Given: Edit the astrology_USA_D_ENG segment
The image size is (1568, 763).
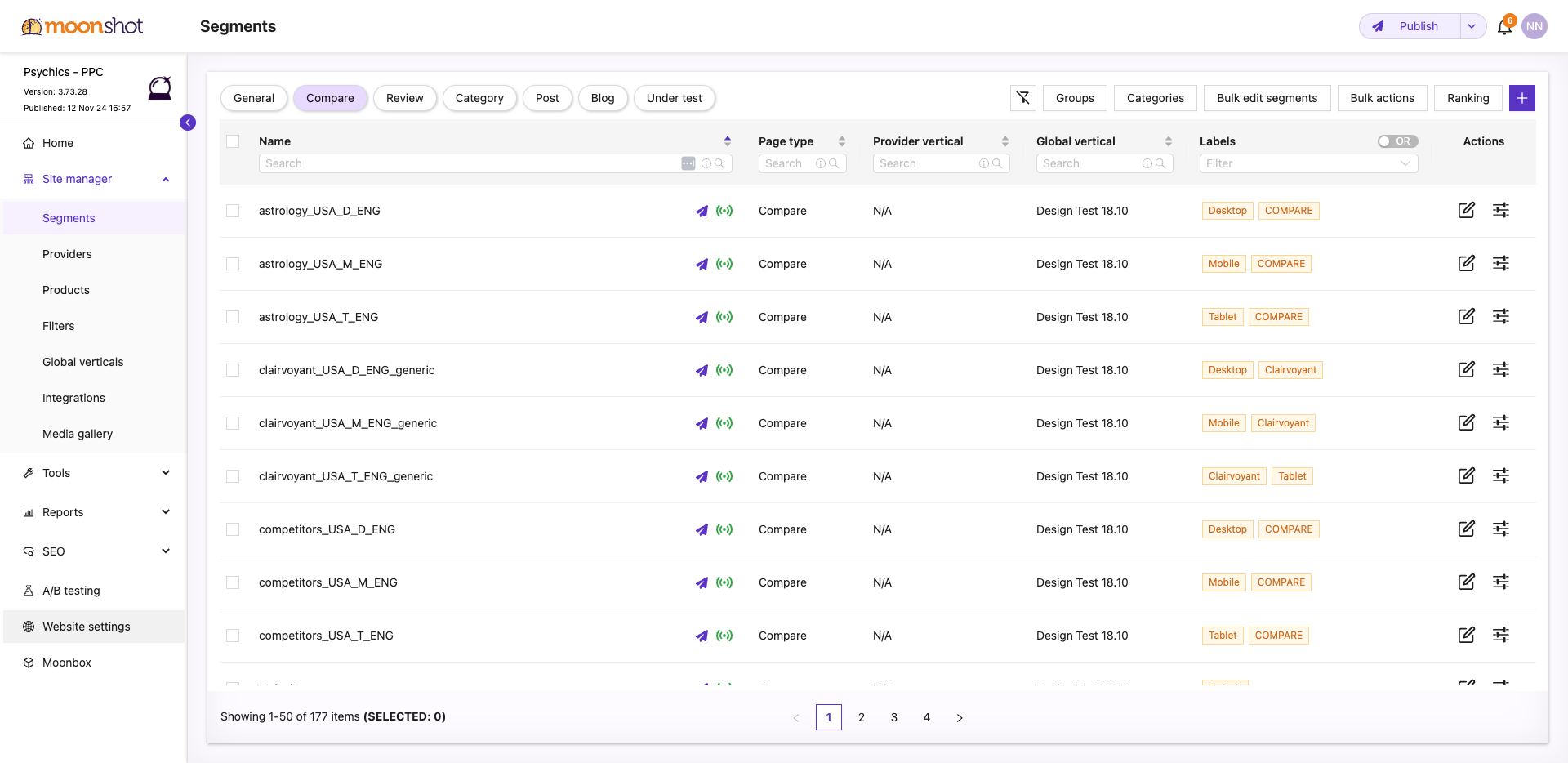Looking at the screenshot, I should pyautogui.click(x=1467, y=210).
